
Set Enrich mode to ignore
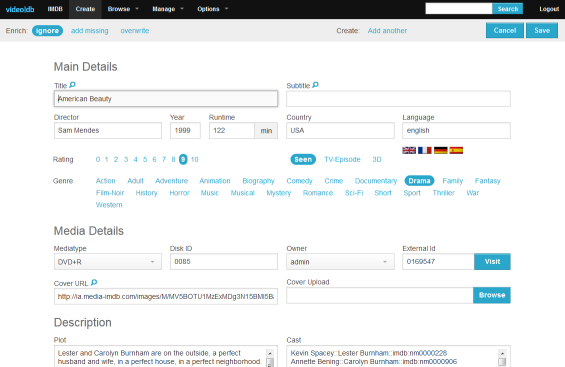(x=47, y=31)
